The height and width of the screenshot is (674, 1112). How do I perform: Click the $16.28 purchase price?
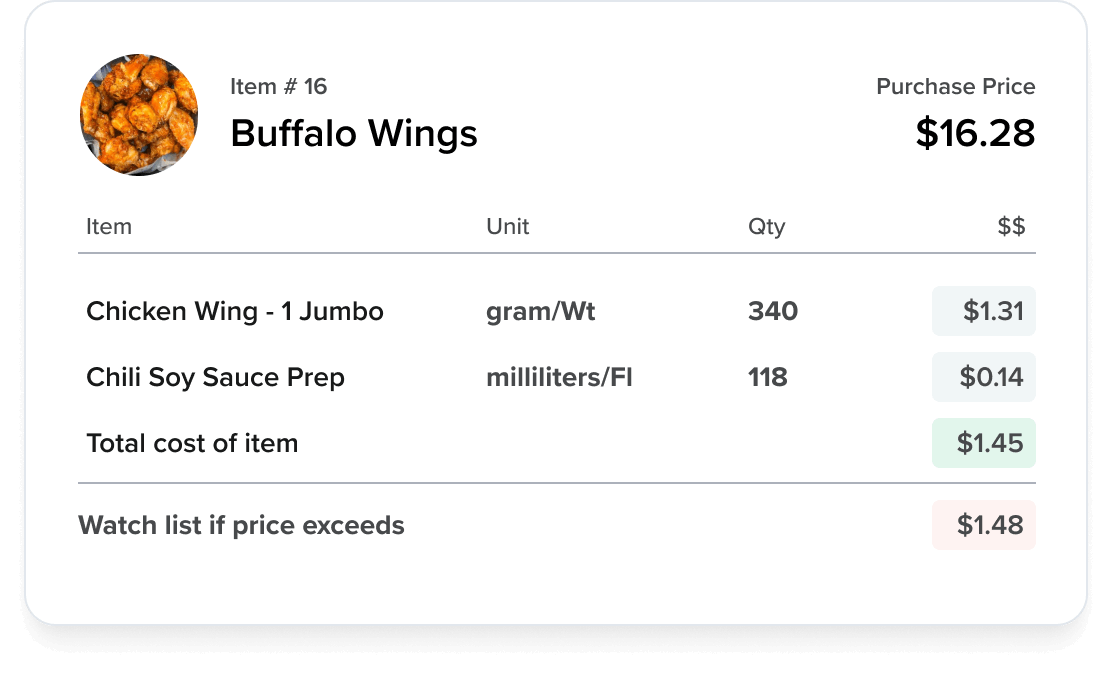tap(975, 133)
